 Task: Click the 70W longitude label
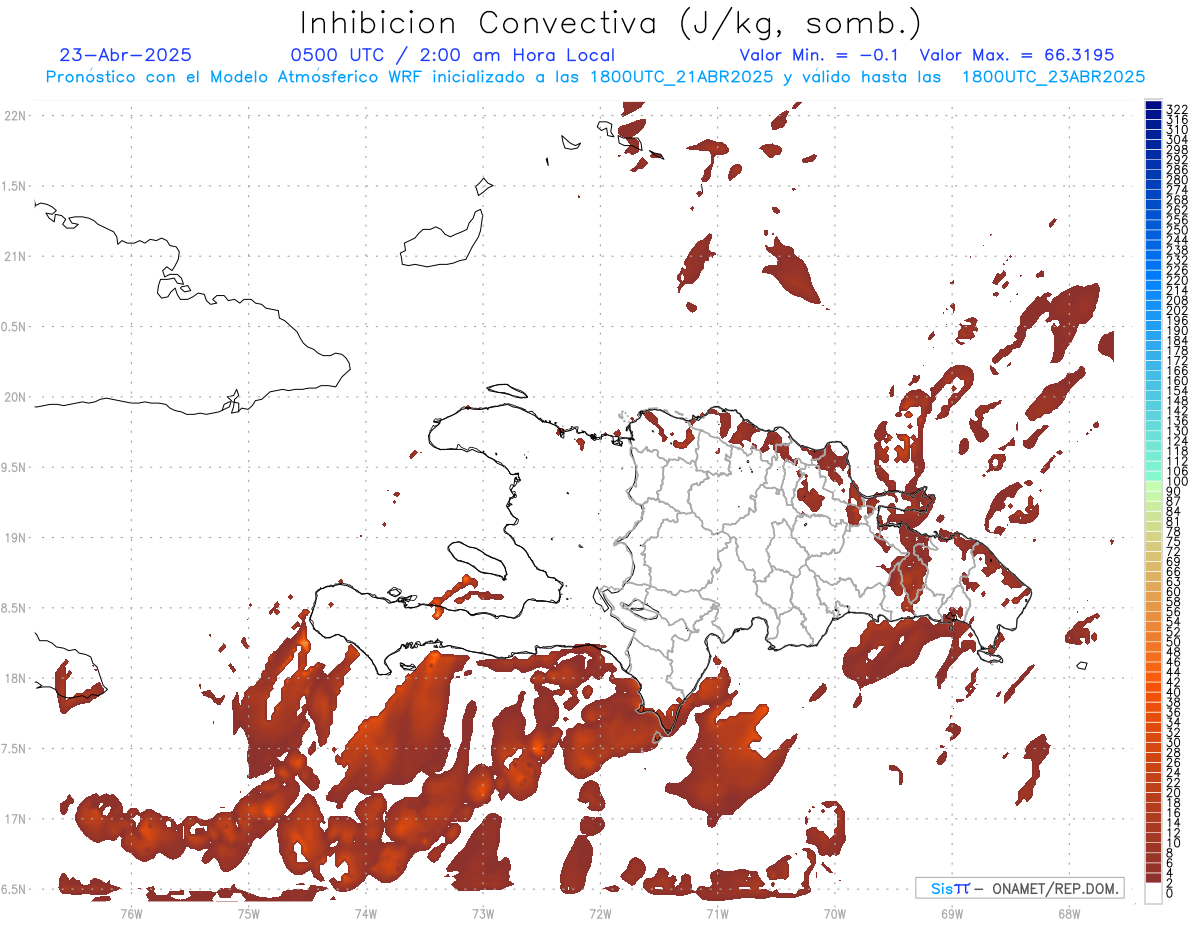(835, 913)
